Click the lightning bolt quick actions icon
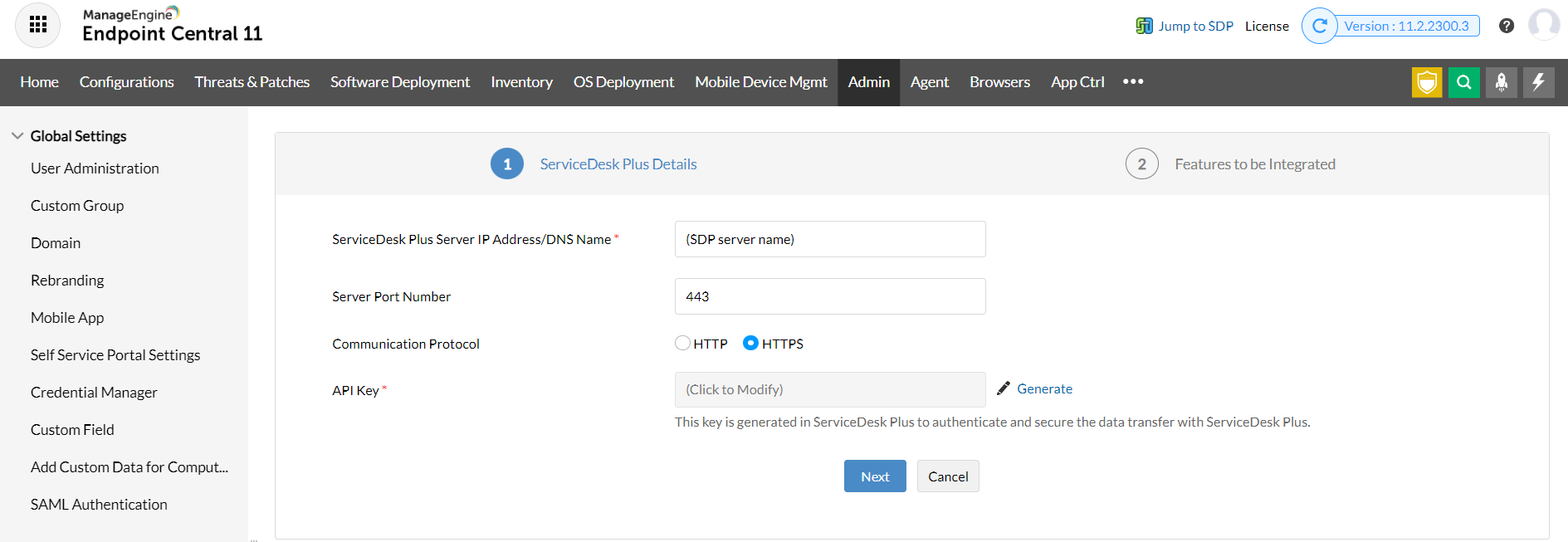The height and width of the screenshot is (542, 1568). point(1538,82)
